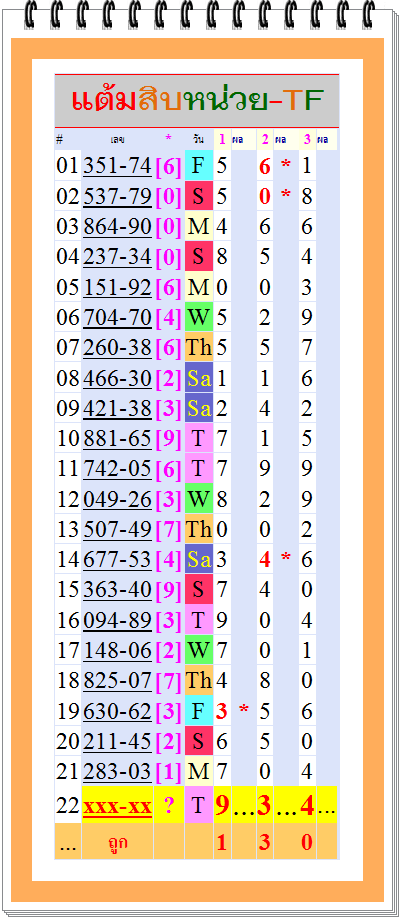Click the เลข column header
This screenshot has width=401, height=919.
tap(117, 139)
